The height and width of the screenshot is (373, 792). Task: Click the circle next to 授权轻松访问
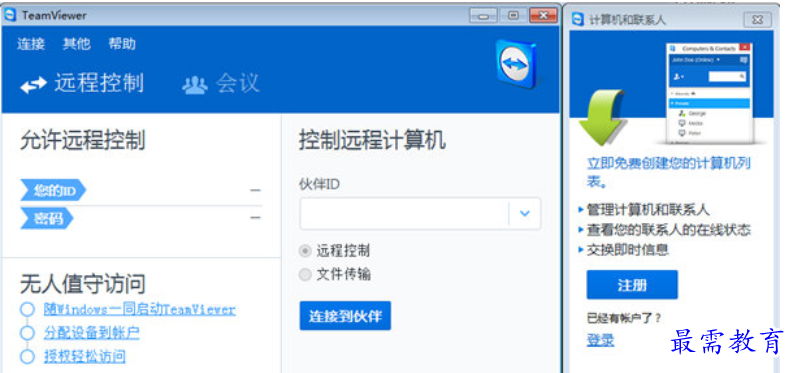pos(27,356)
